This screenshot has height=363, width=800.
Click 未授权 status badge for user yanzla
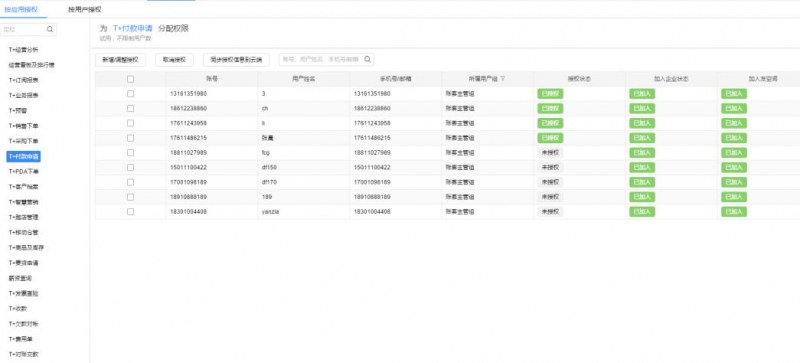point(550,211)
